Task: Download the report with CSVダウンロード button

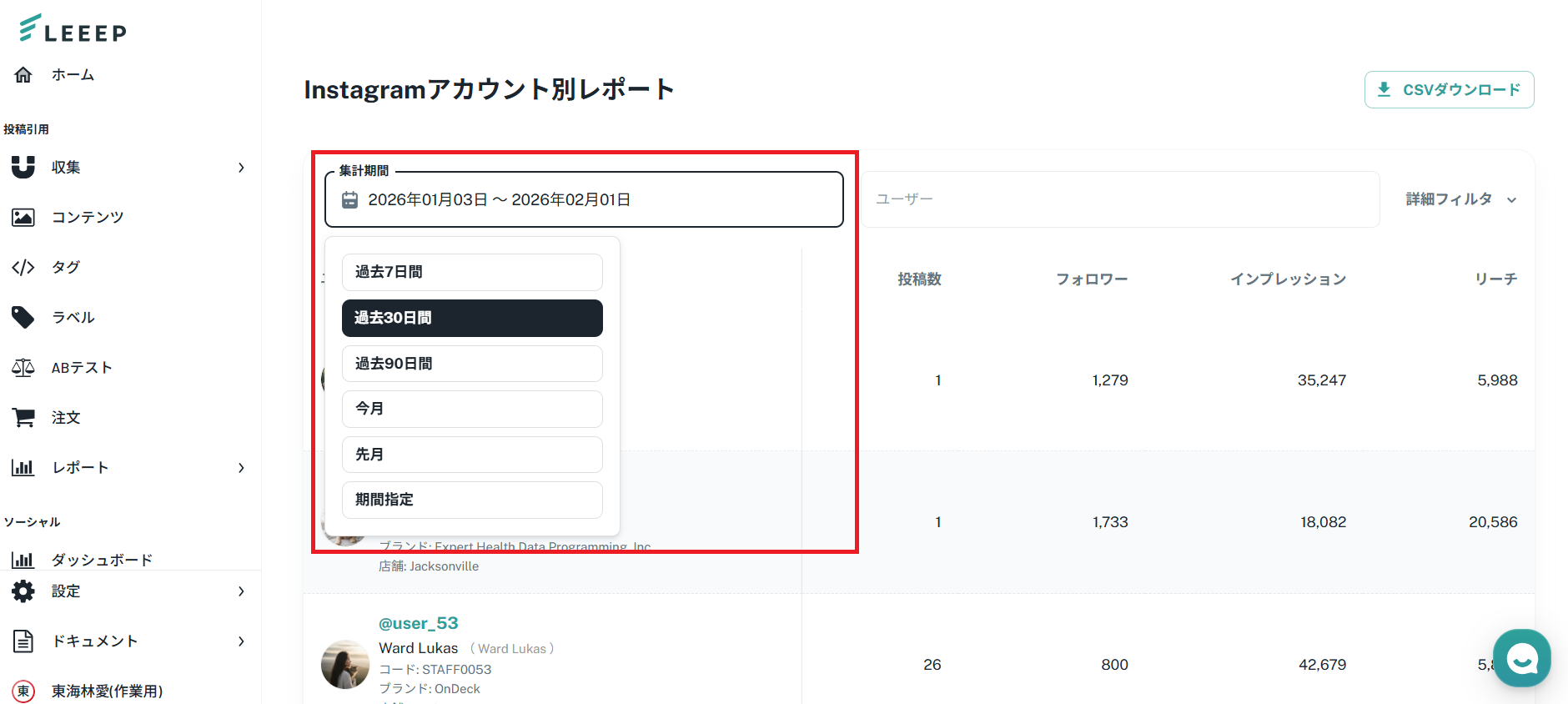Action: click(1449, 90)
